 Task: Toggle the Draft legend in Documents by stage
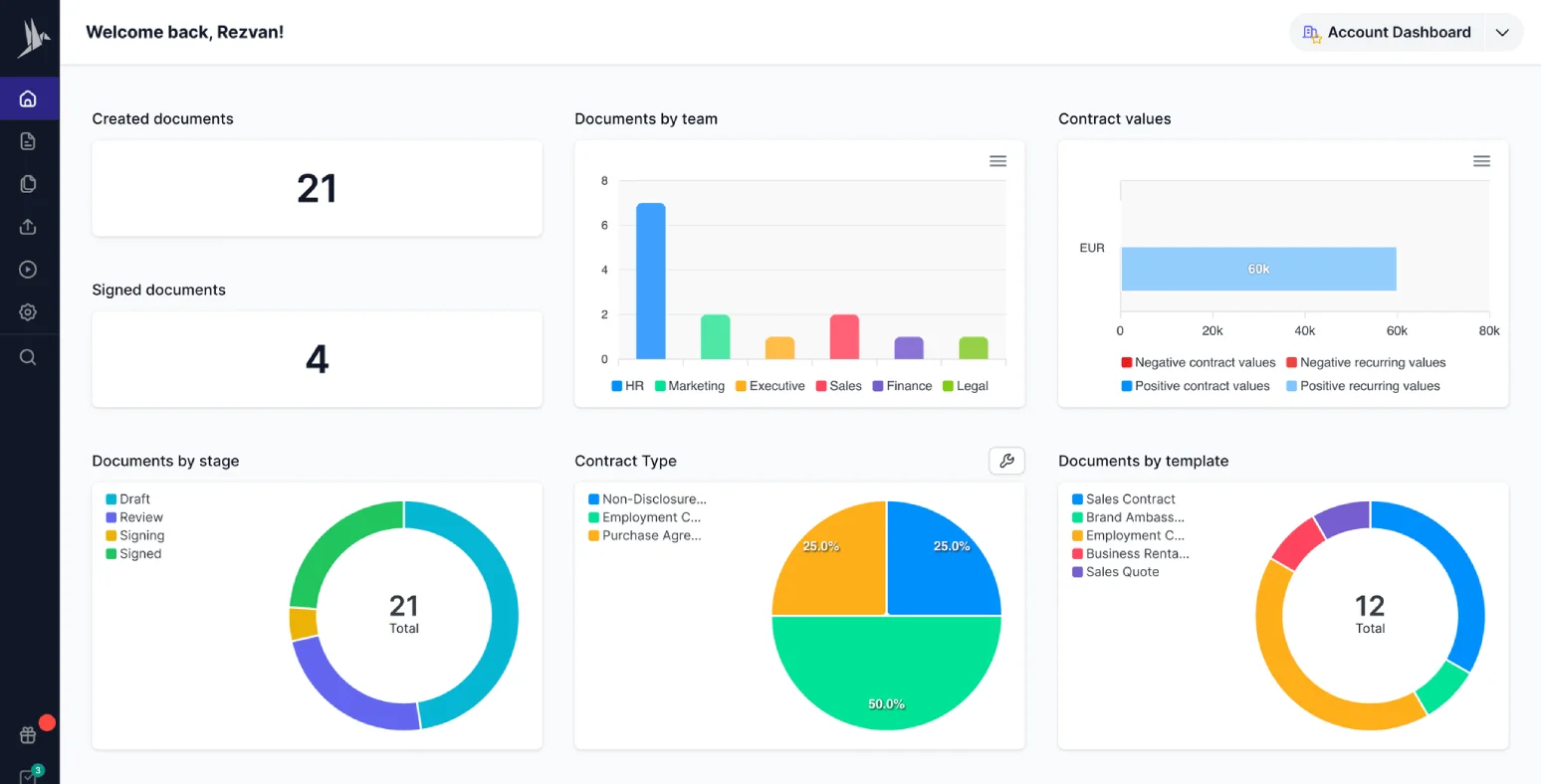pos(128,499)
